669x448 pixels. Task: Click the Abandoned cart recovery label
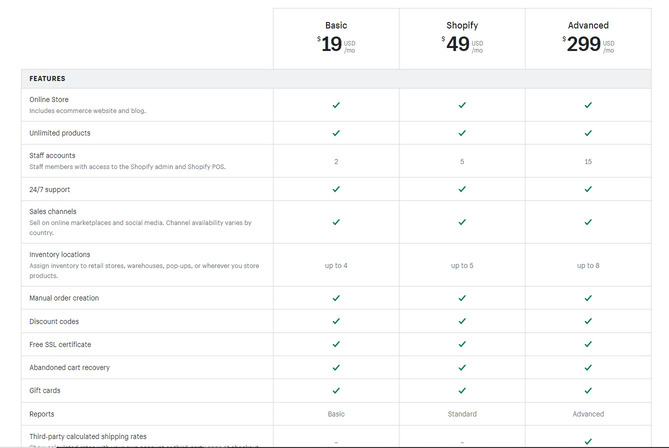[70, 368]
